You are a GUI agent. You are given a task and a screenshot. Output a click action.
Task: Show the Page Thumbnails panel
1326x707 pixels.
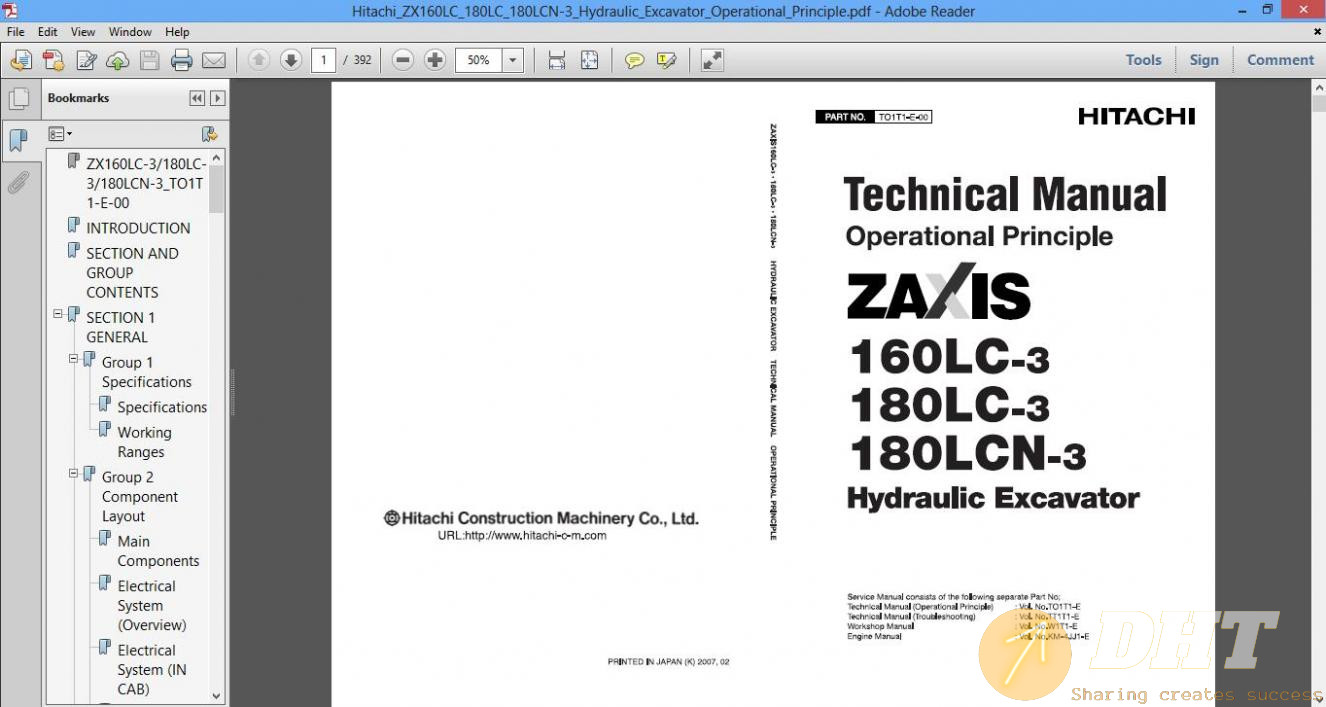18,99
